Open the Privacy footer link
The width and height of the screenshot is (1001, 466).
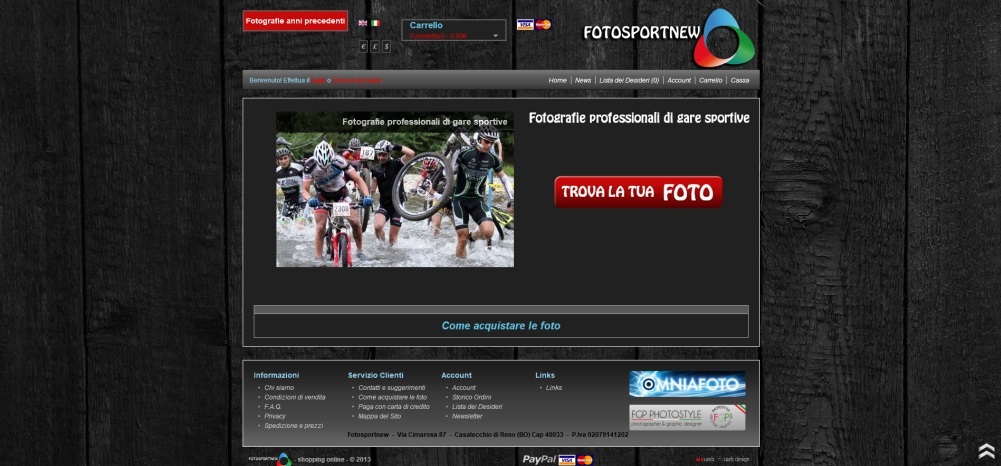pos(275,416)
